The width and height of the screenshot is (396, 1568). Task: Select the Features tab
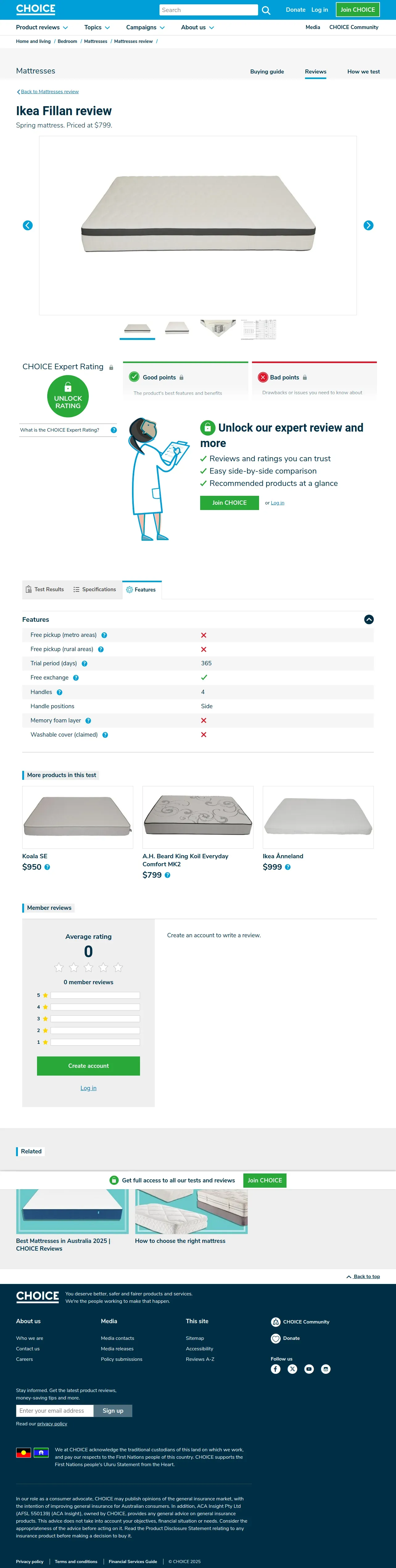pyautogui.click(x=142, y=590)
